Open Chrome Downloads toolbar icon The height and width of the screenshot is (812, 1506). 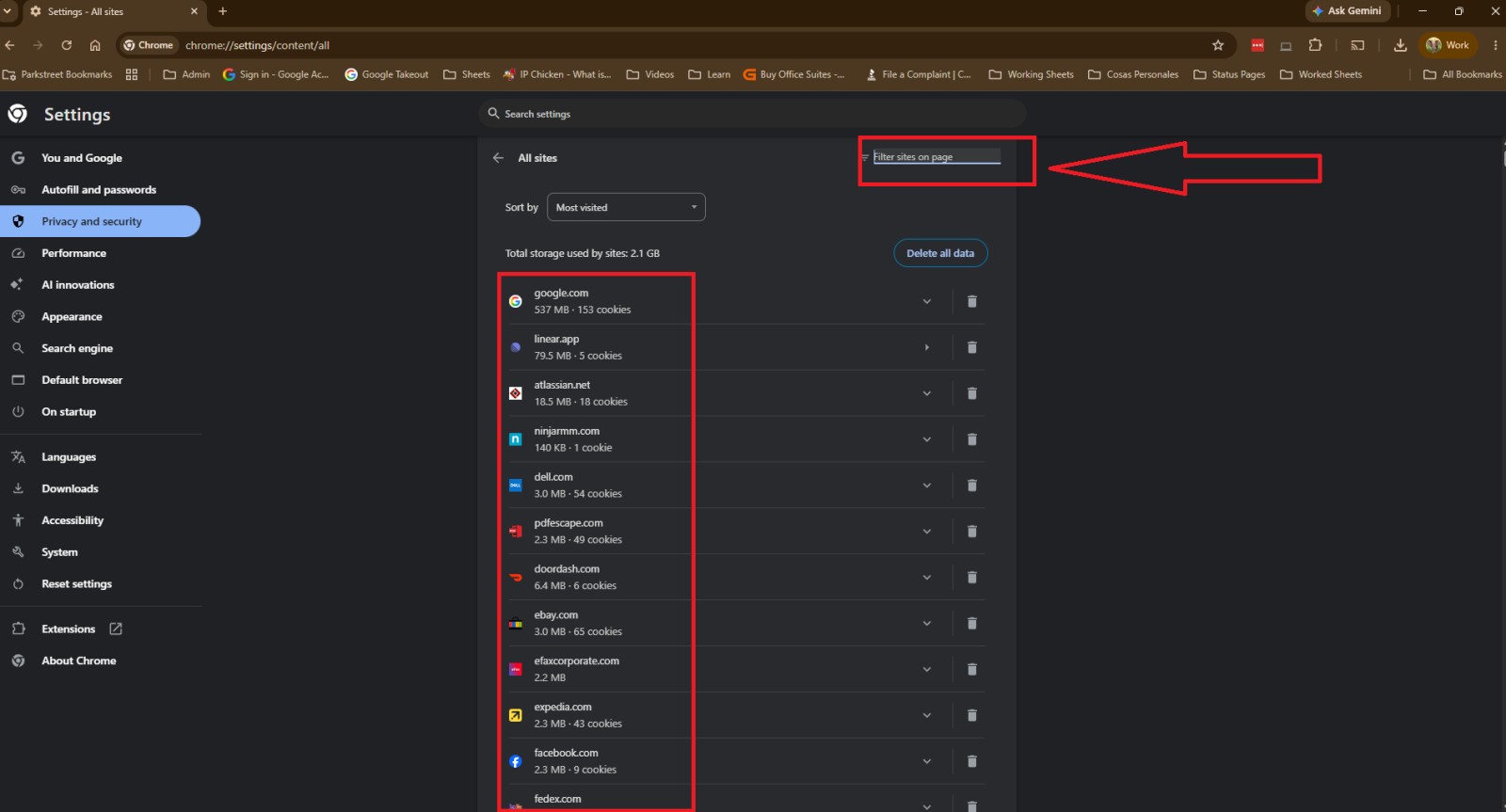(x=1401, y=45)
